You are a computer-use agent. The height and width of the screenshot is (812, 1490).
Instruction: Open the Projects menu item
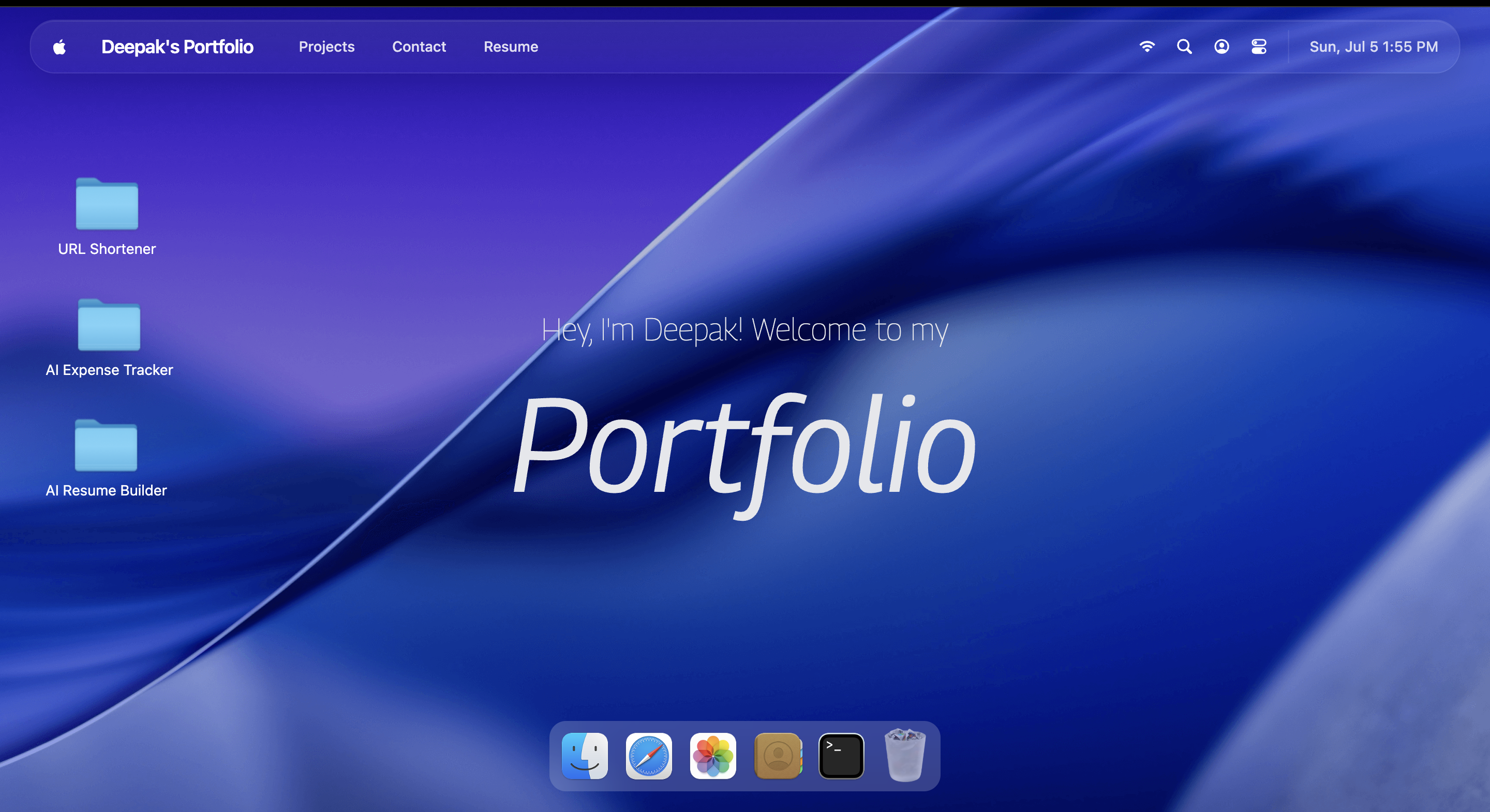[326, 47]
